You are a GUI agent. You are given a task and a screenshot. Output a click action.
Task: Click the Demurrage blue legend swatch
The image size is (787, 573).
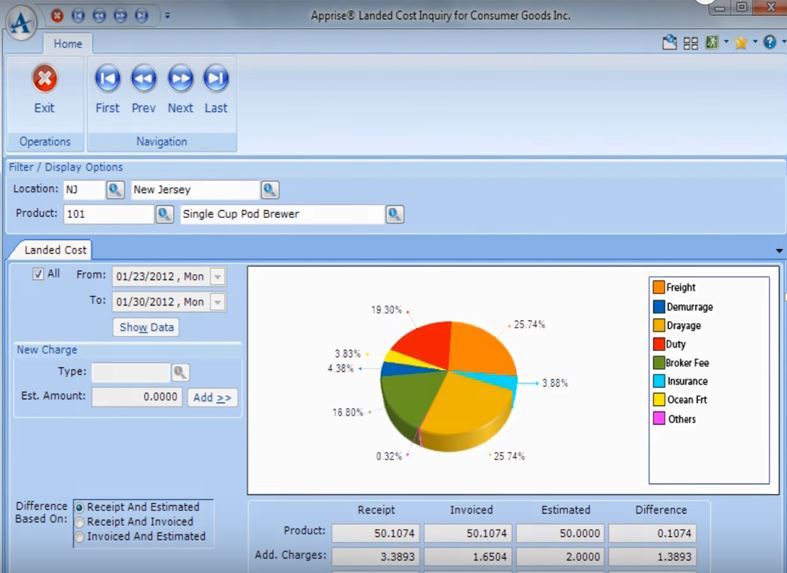pos(659,307)
